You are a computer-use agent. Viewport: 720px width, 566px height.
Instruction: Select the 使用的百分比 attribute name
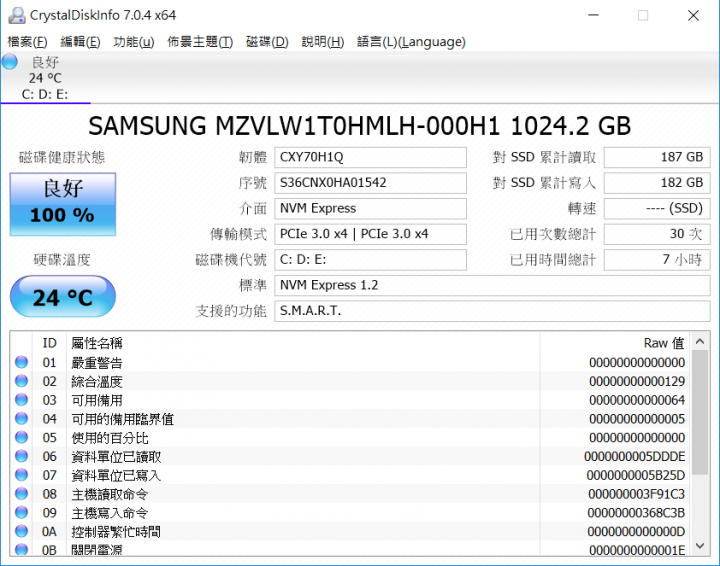click(x=110, y=438)
